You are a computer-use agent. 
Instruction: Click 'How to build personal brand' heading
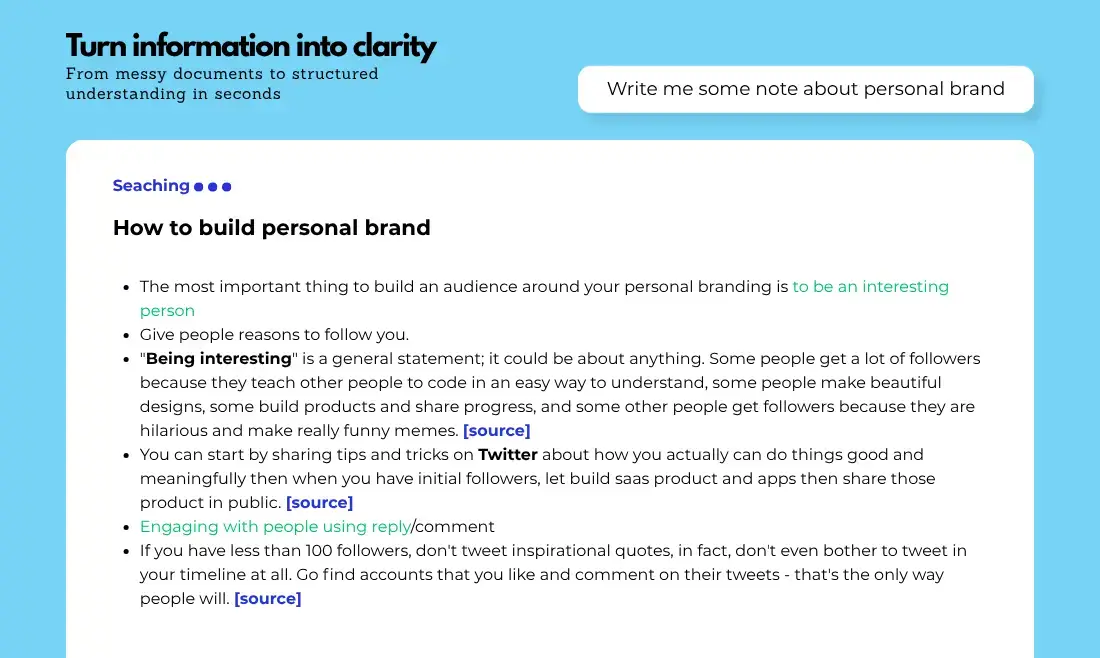271,228
